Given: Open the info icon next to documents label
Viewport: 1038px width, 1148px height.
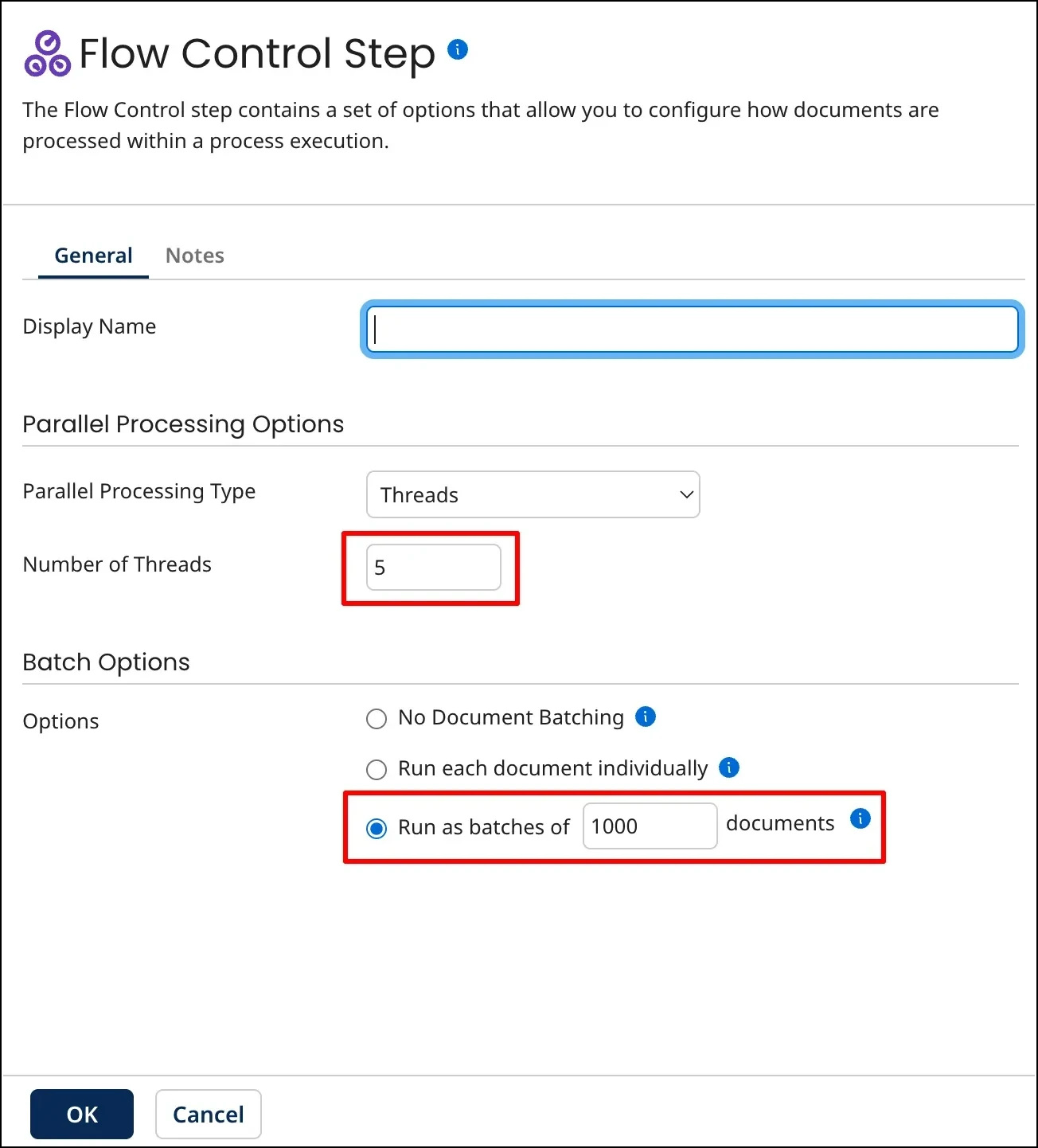Looking at the screenshot, I should [x=860, y=819].
